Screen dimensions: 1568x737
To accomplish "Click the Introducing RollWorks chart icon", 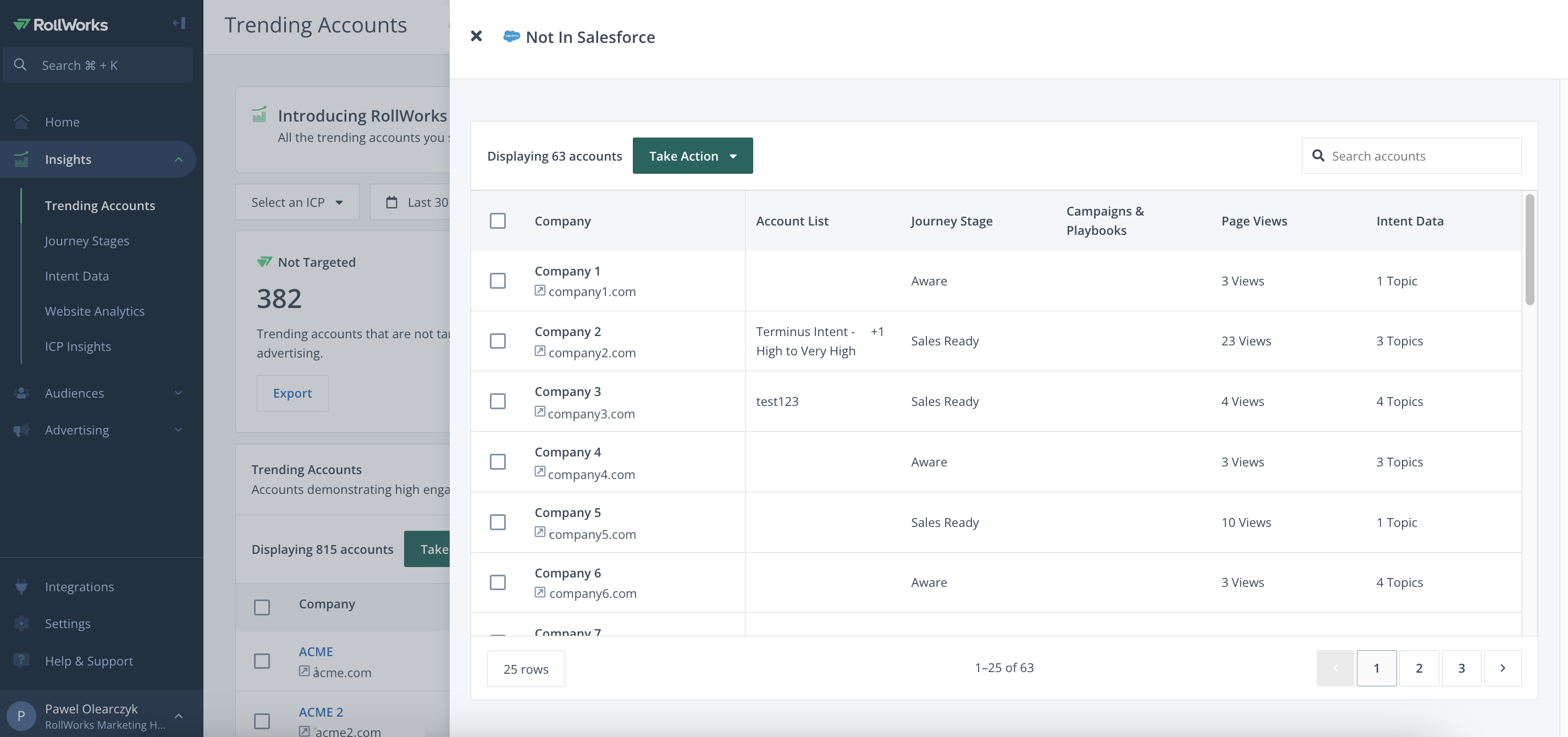I will (260, 114).
